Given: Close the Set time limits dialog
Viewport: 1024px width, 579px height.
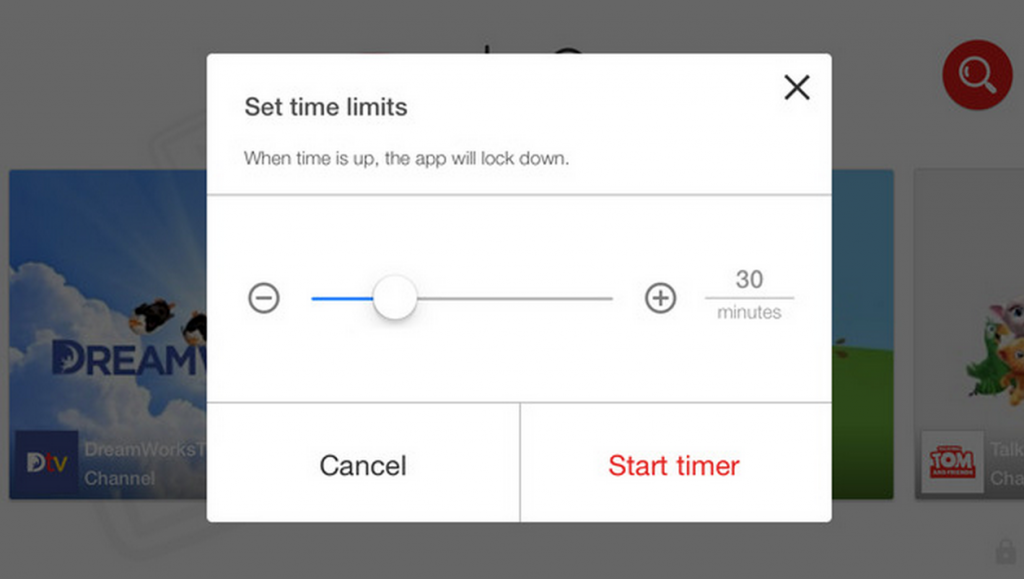Looking at the screenshot, I should (797, 87).
